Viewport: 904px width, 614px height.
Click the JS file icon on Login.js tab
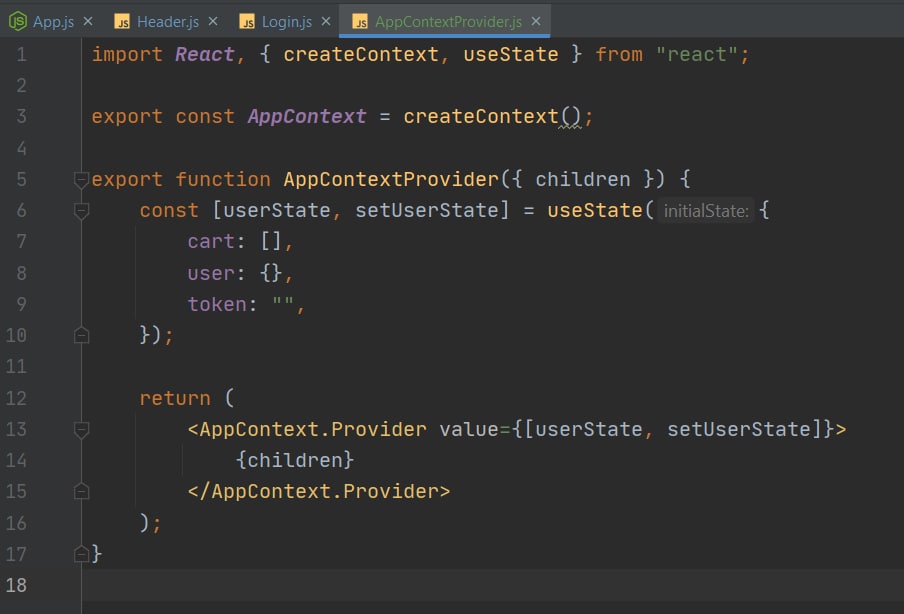[x=248, y=21]
